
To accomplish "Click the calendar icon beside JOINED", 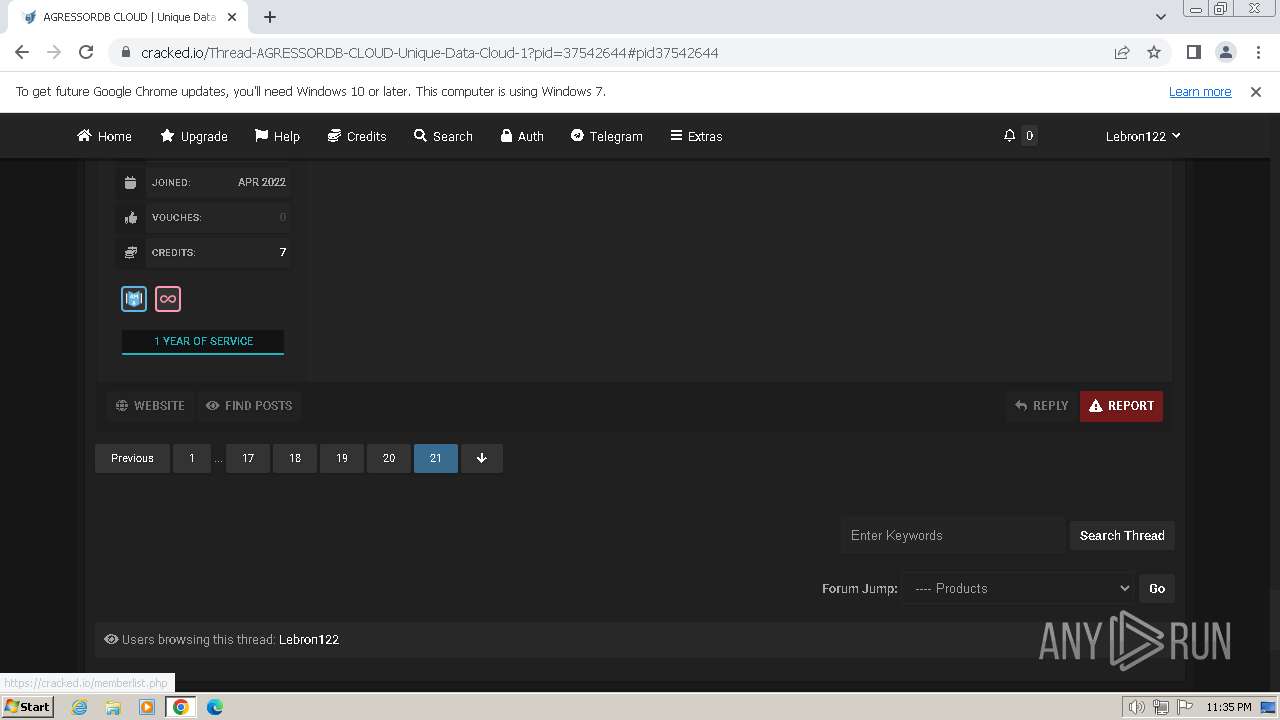I will click(x=130, y=182).
